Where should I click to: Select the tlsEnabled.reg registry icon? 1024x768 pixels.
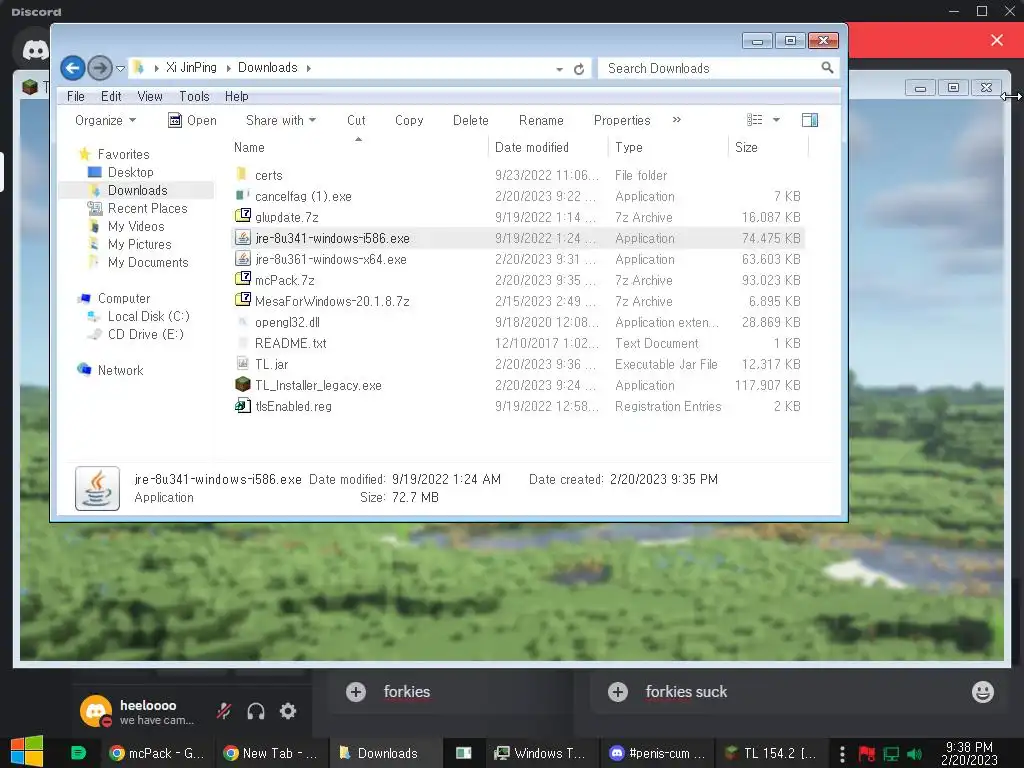(x=242, y=406)
